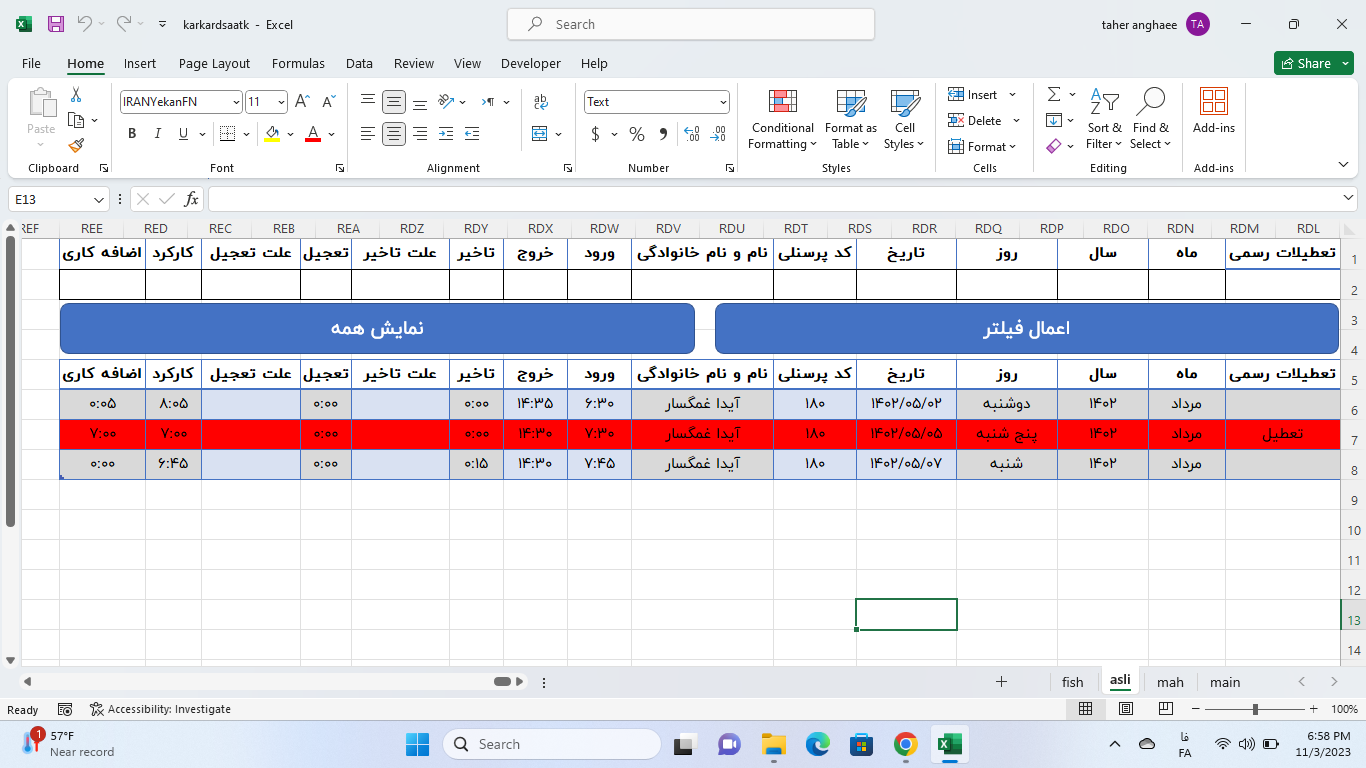Toggle Italic formatting
The image size is (1366, 768).
click(x=157, y=134)
